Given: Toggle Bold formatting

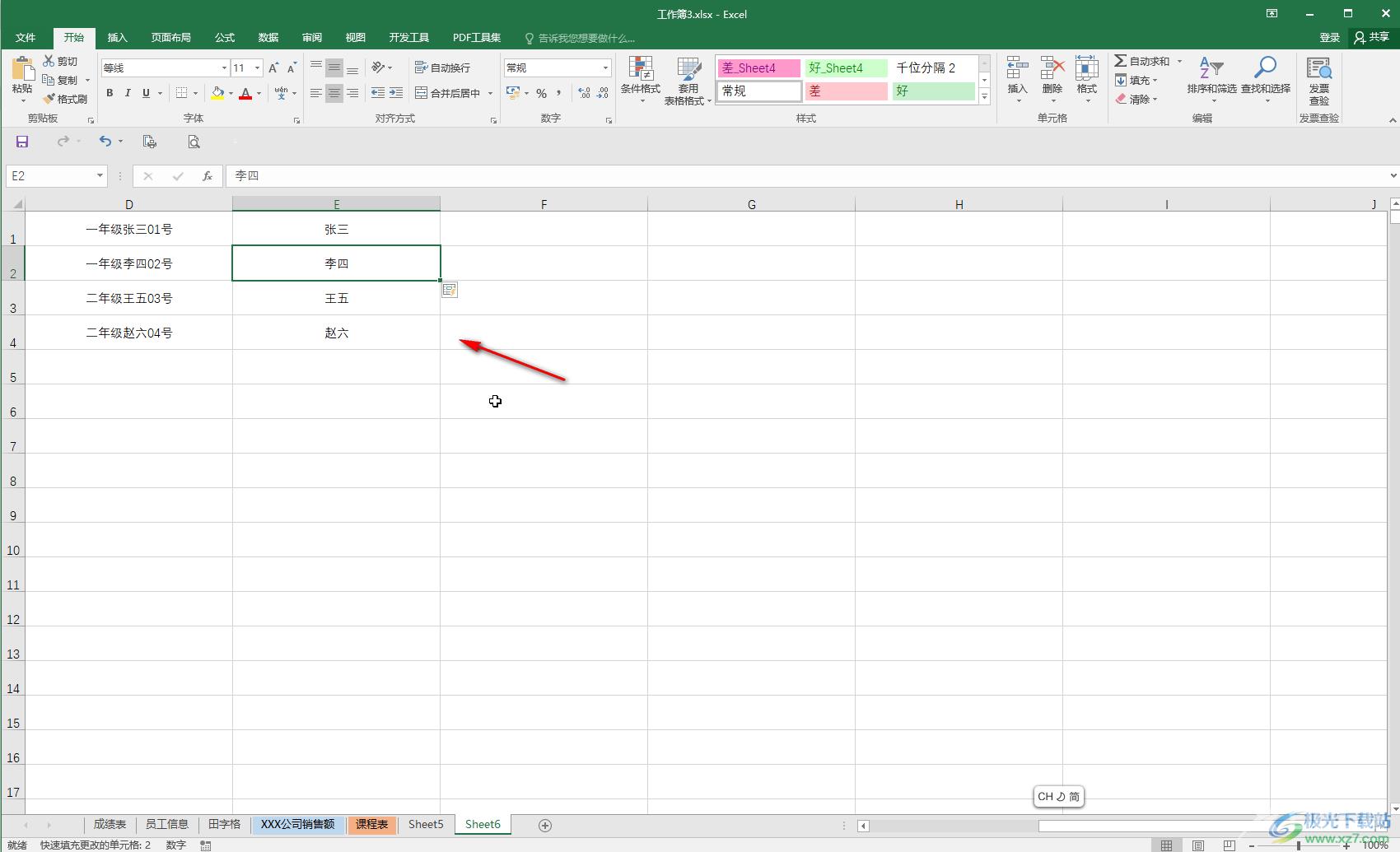Looking at the screenshot, I should (x=110, y=93).
